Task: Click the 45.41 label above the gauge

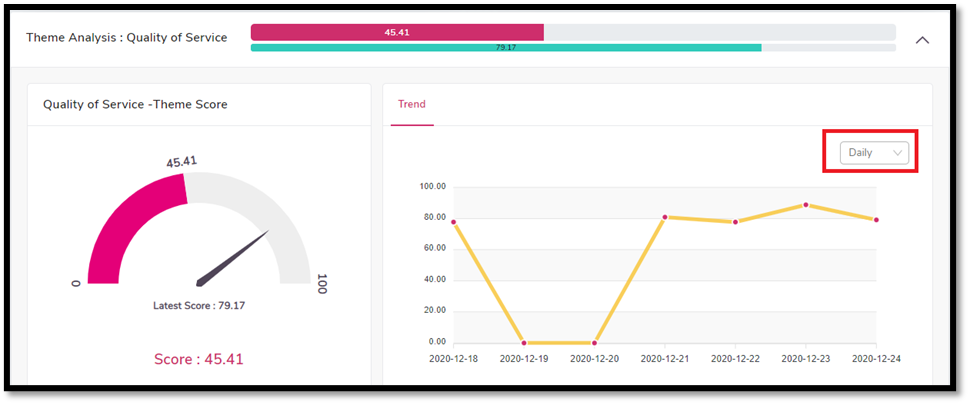Action: click(x=182, y=162)
